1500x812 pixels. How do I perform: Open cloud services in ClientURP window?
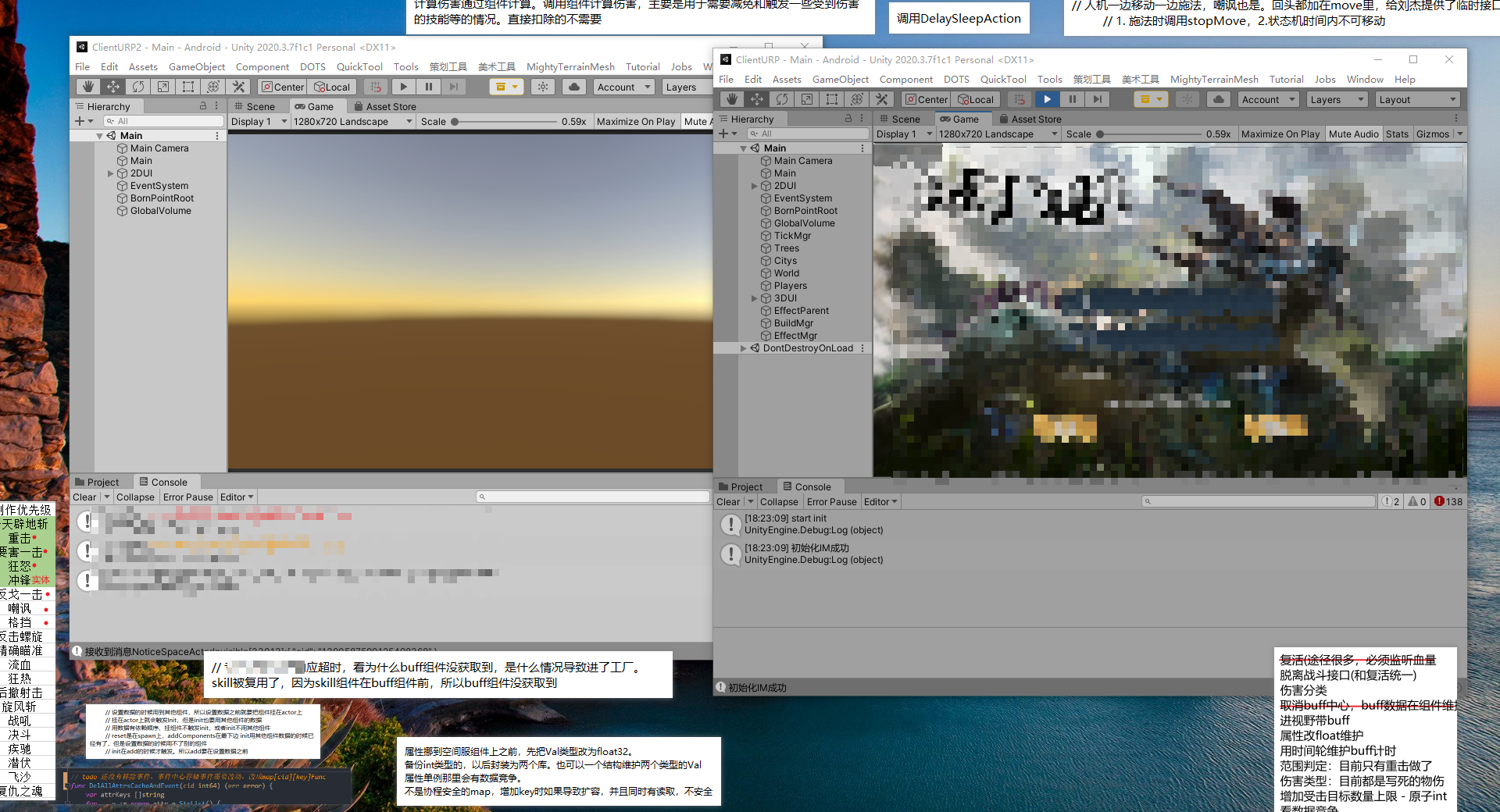click(1219, 99)
